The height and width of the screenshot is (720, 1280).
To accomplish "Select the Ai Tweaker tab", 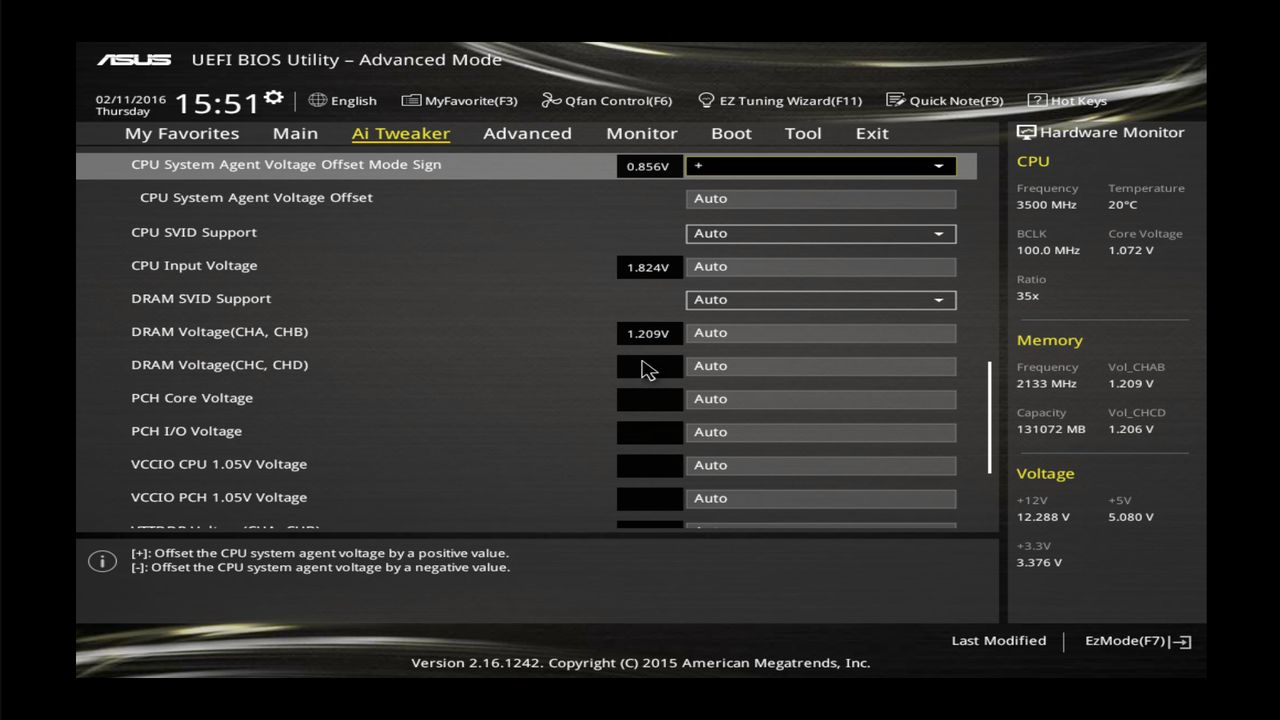I will pos(401,133).
